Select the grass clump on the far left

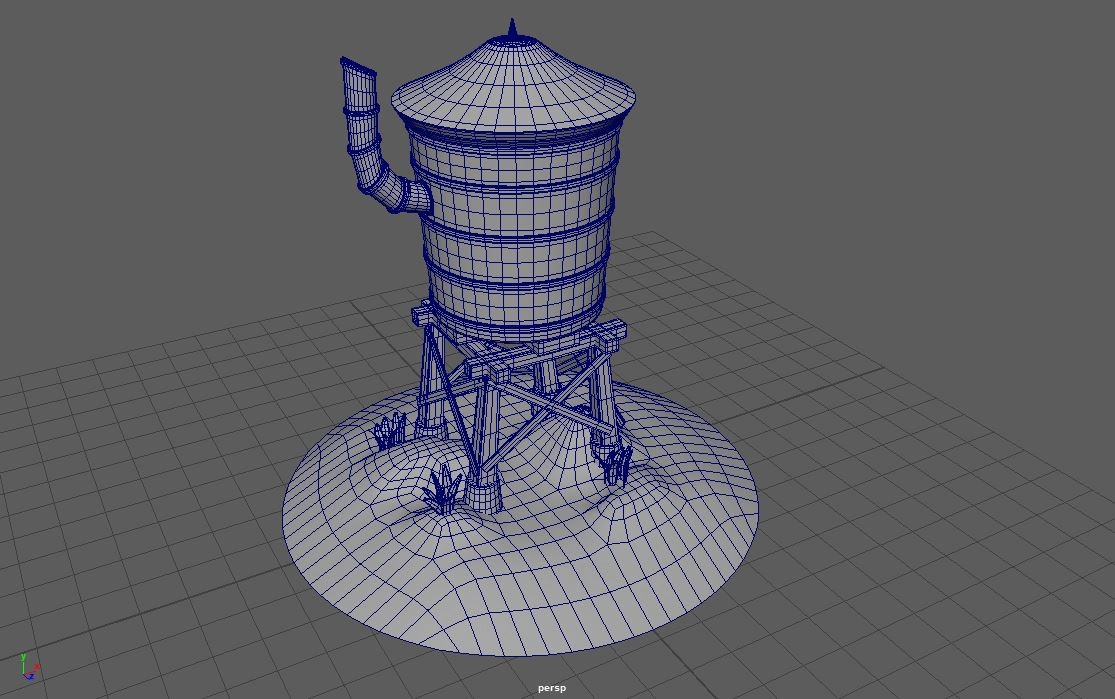pos(390,432)
